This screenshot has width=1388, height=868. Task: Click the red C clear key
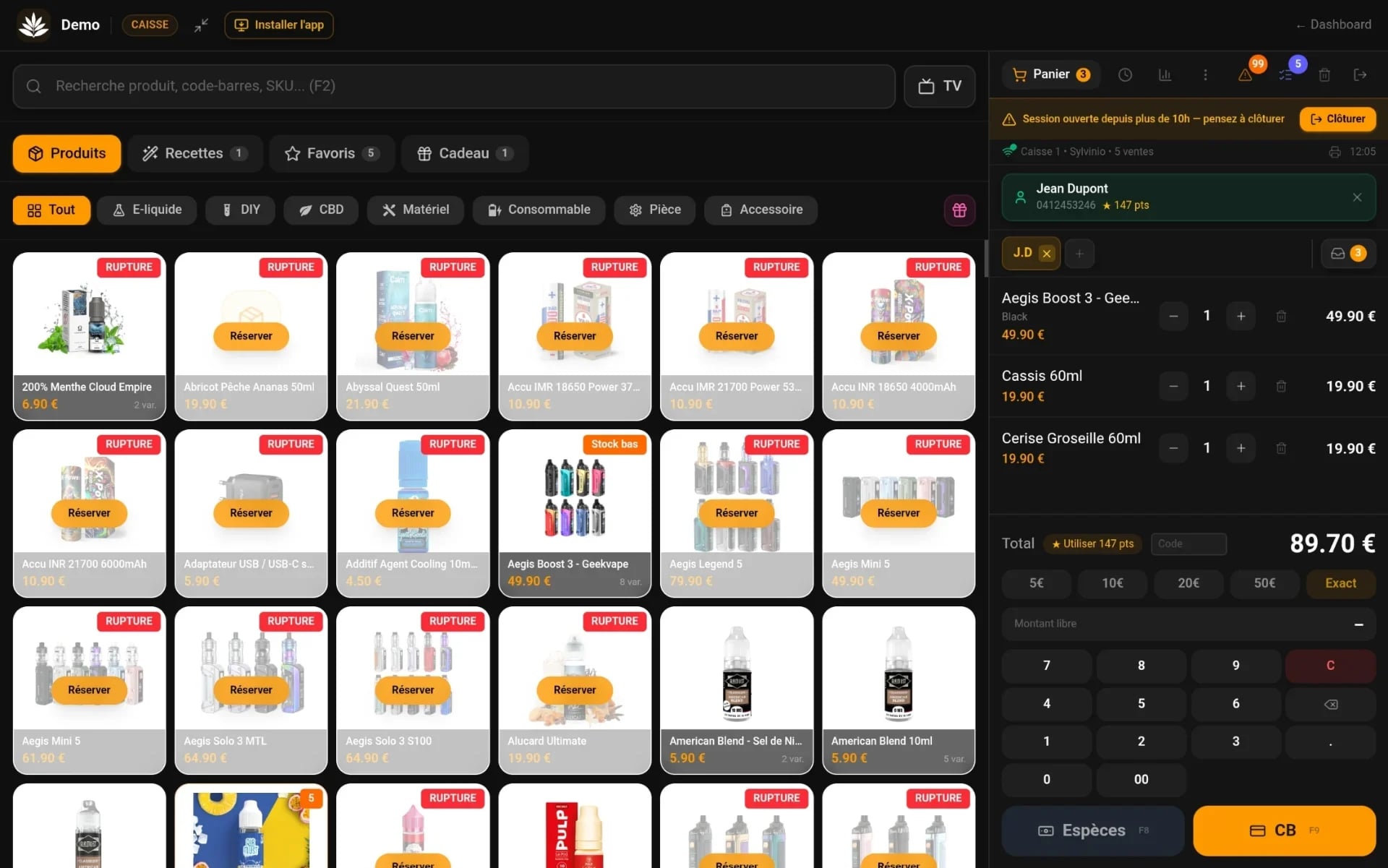pyautogui.click(x=1330, y=666)
